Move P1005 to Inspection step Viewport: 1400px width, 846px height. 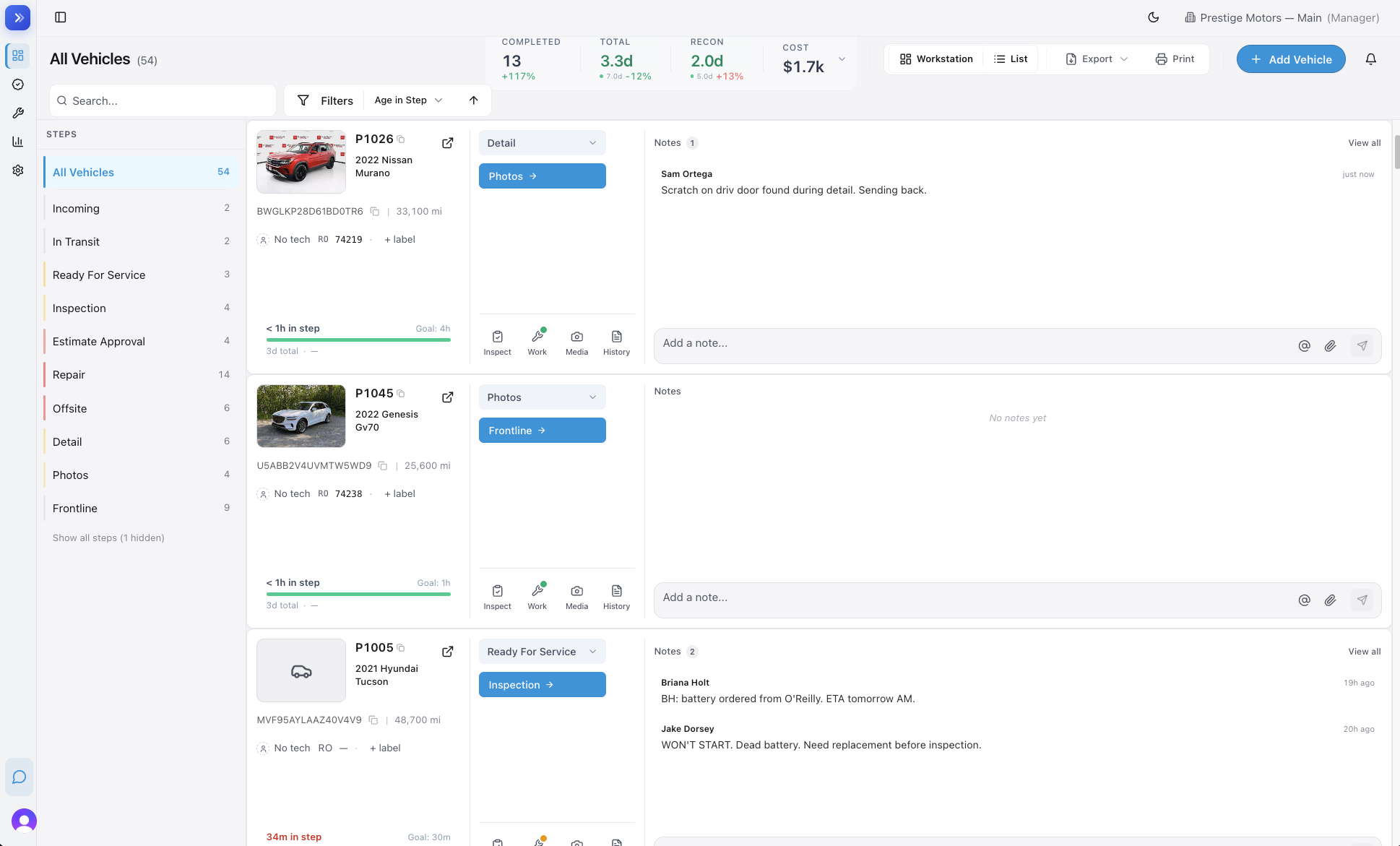(x=543, y=685)
